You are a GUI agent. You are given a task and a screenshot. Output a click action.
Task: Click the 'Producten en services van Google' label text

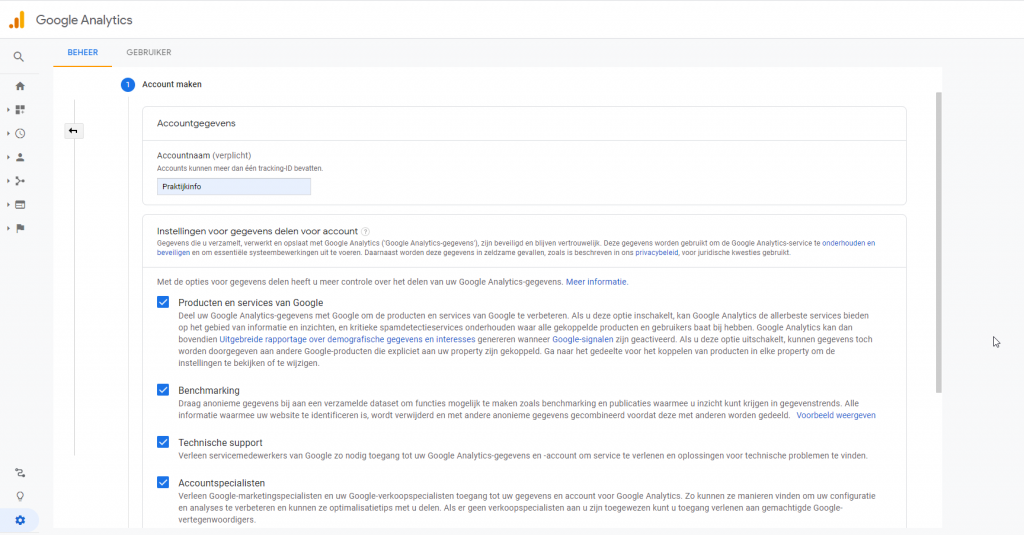click(x=251, y=303)
